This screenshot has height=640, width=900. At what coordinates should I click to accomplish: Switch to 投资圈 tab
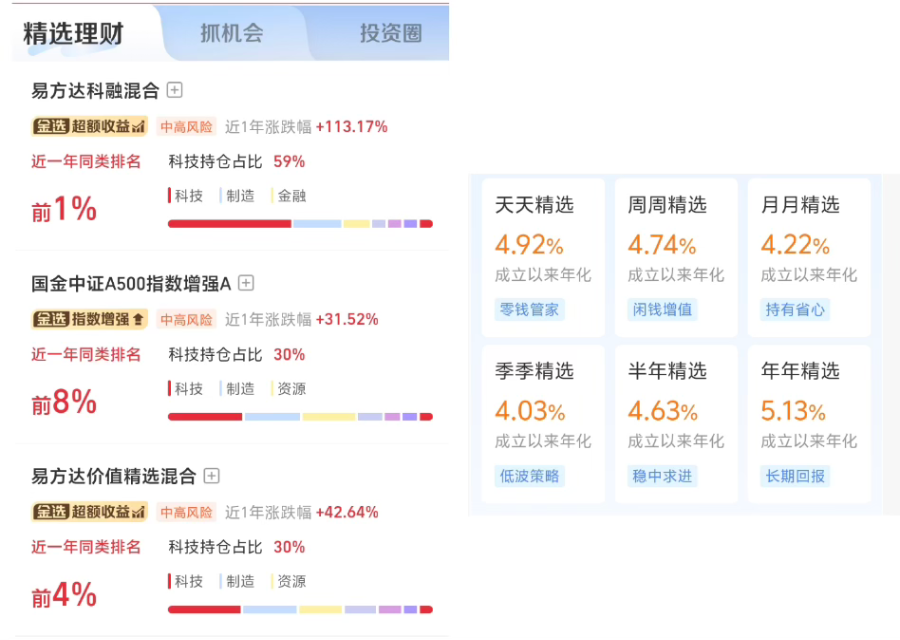(x=391, y=33)
